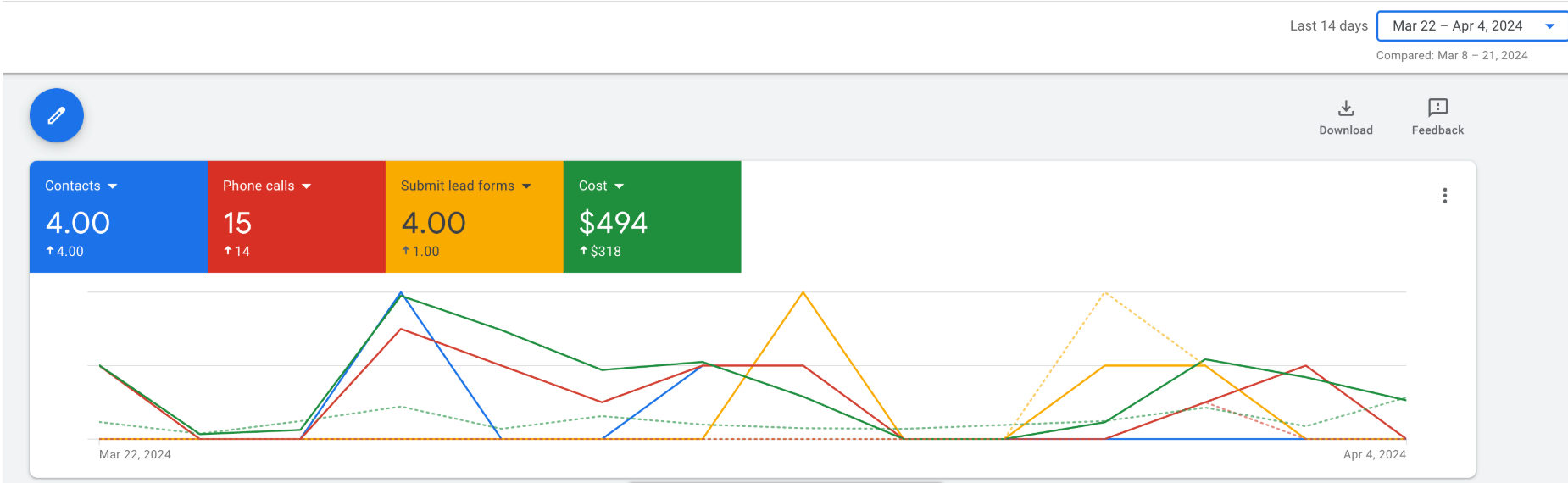This screenshot has height=483, width=1568.
Task: Click the peak of the solid yellow line
Action: [803, 292]
